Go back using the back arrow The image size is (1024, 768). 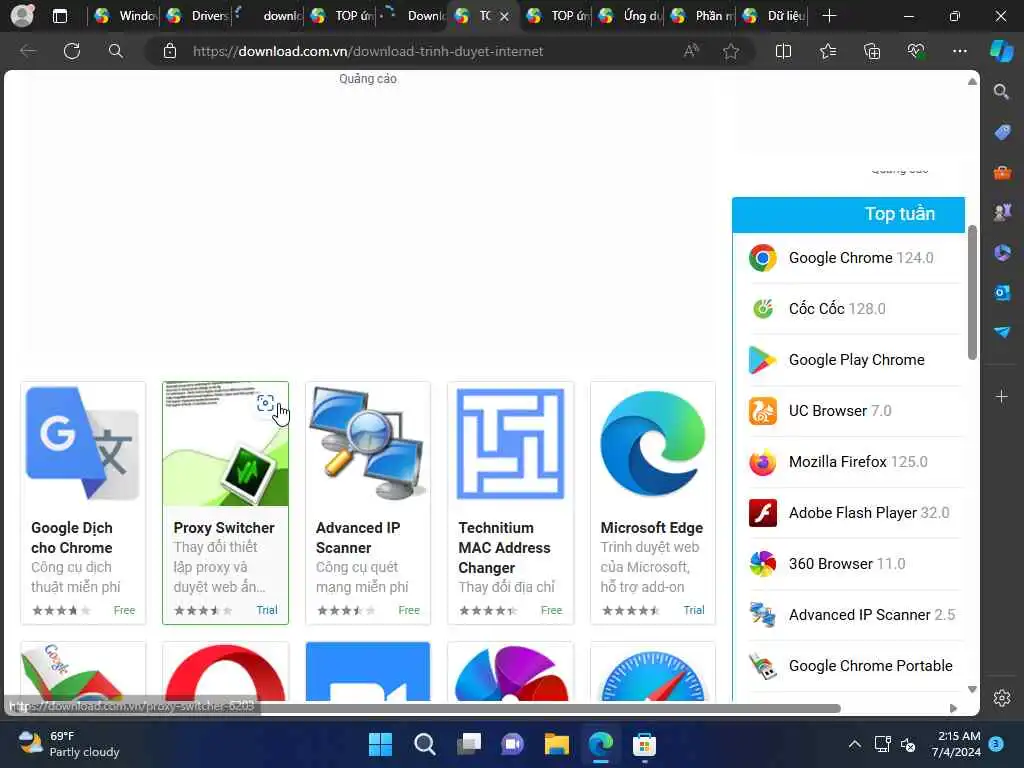tap(28, 51)
